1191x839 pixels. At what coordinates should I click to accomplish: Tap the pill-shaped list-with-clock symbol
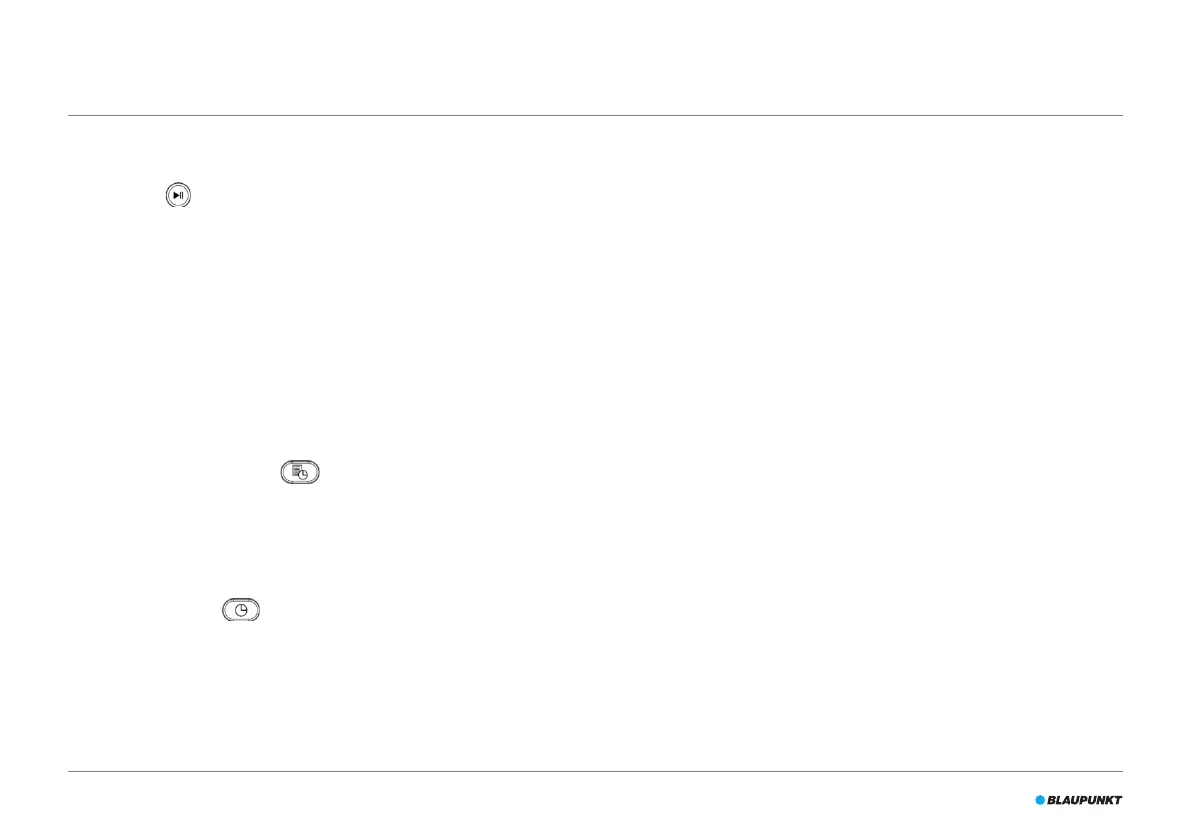click(299, 473)
